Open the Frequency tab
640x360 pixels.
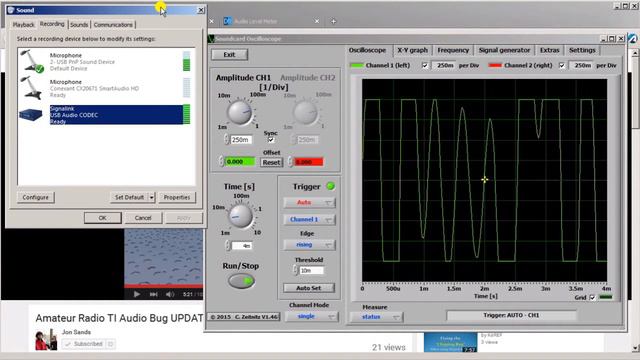[x=453, y=50]
